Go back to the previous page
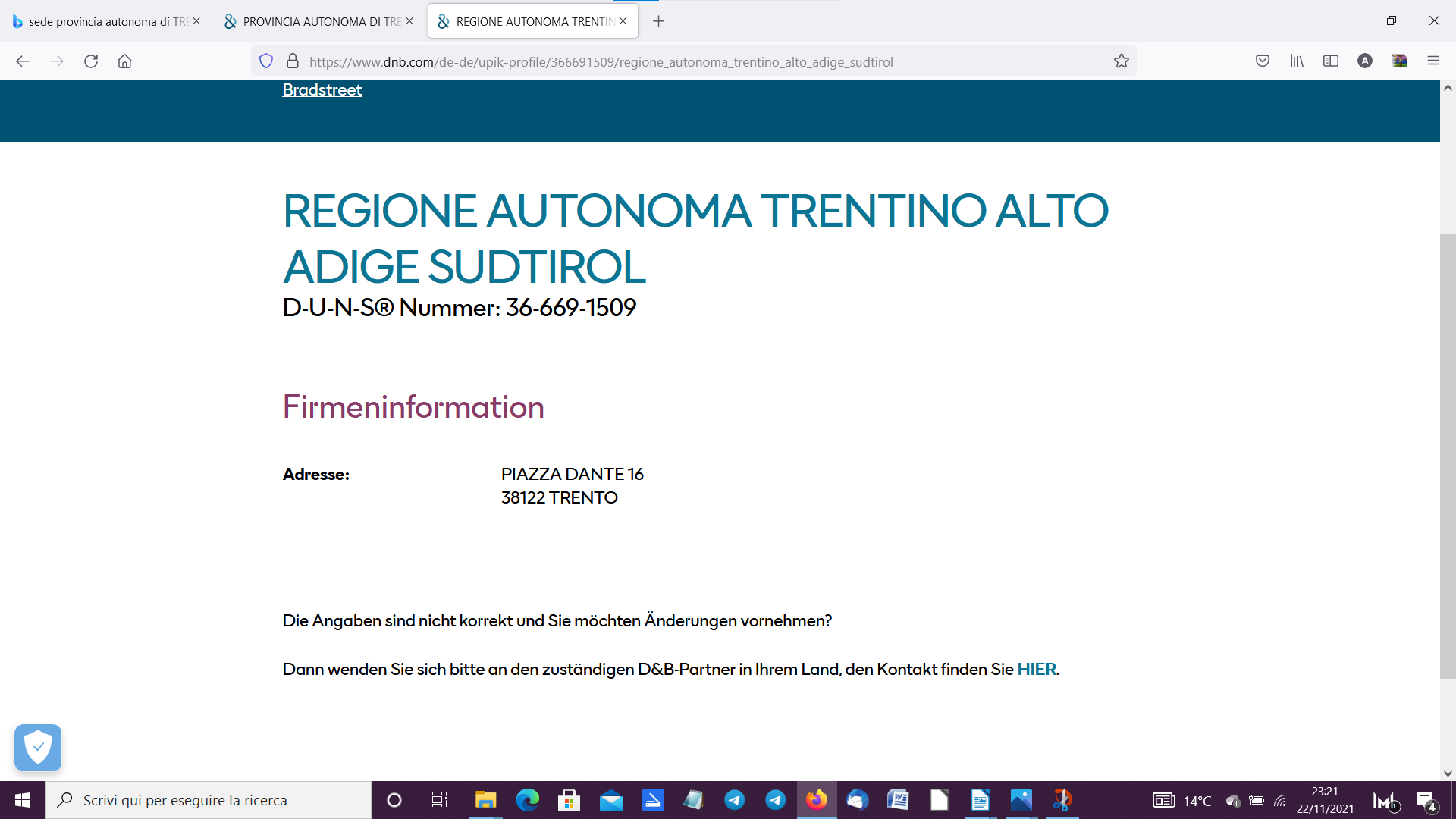 [x=23, y=61]
